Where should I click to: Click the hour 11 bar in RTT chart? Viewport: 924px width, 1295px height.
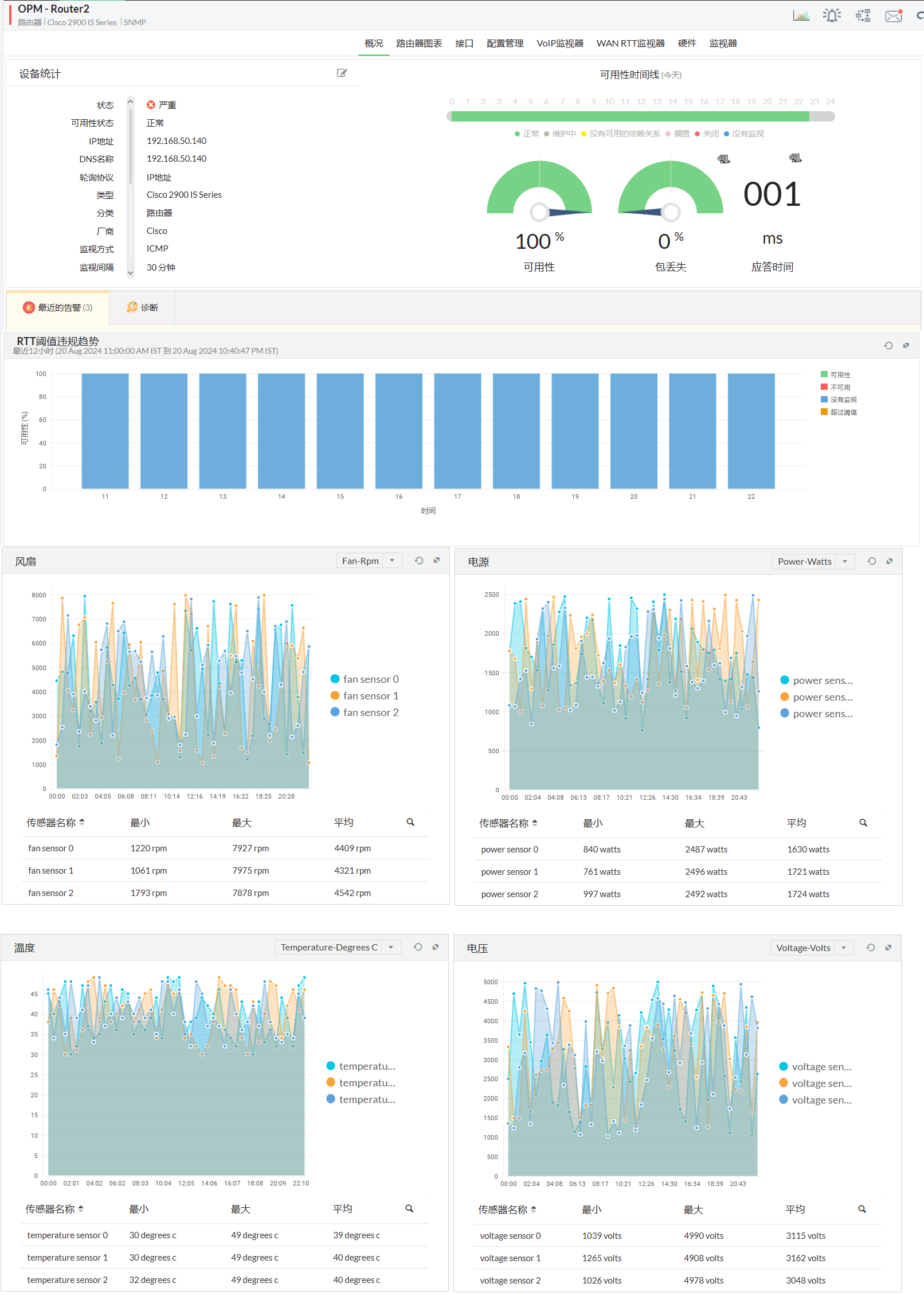(105, 431)
